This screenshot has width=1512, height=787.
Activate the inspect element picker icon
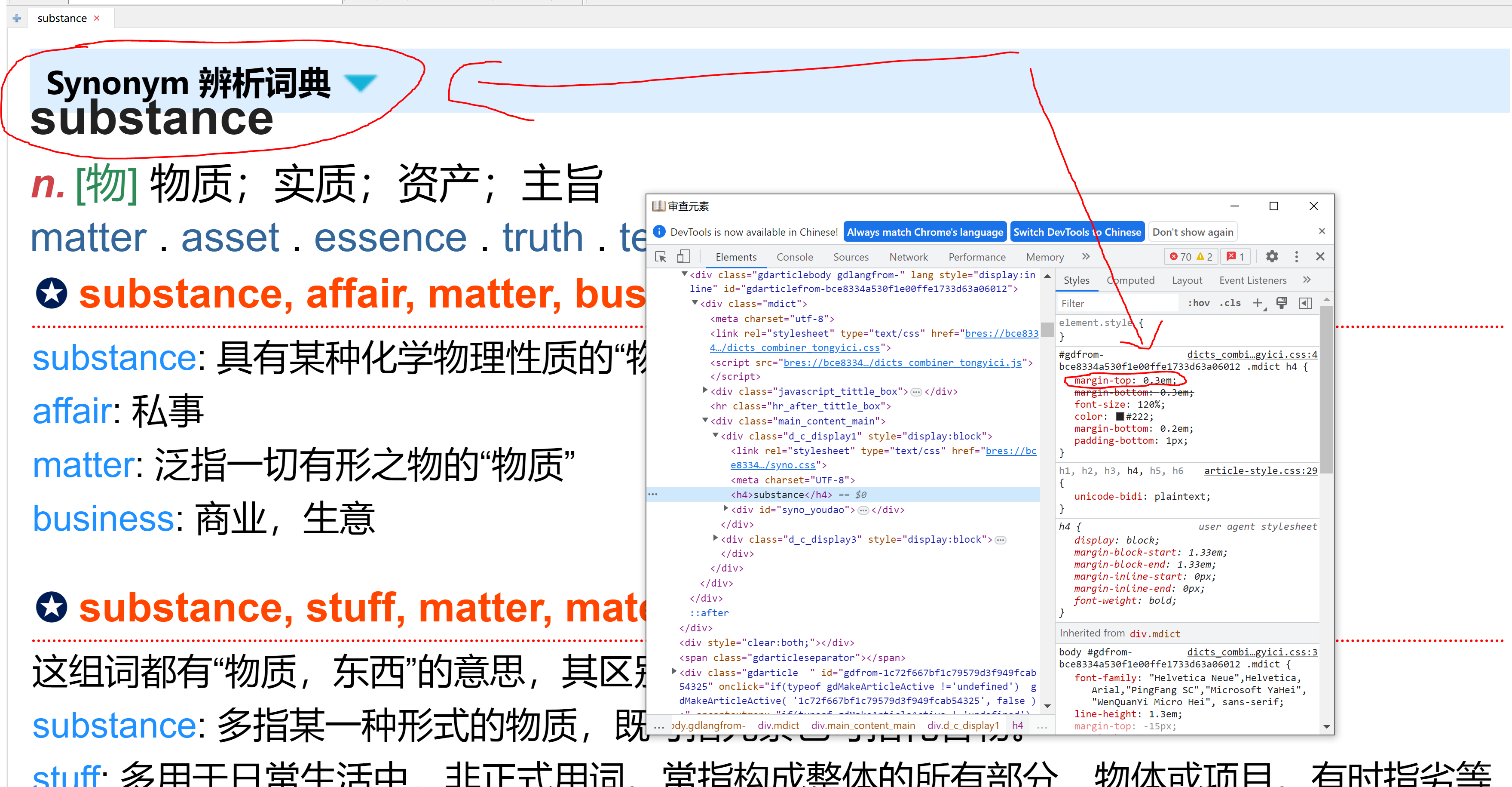tap(660, 257)
